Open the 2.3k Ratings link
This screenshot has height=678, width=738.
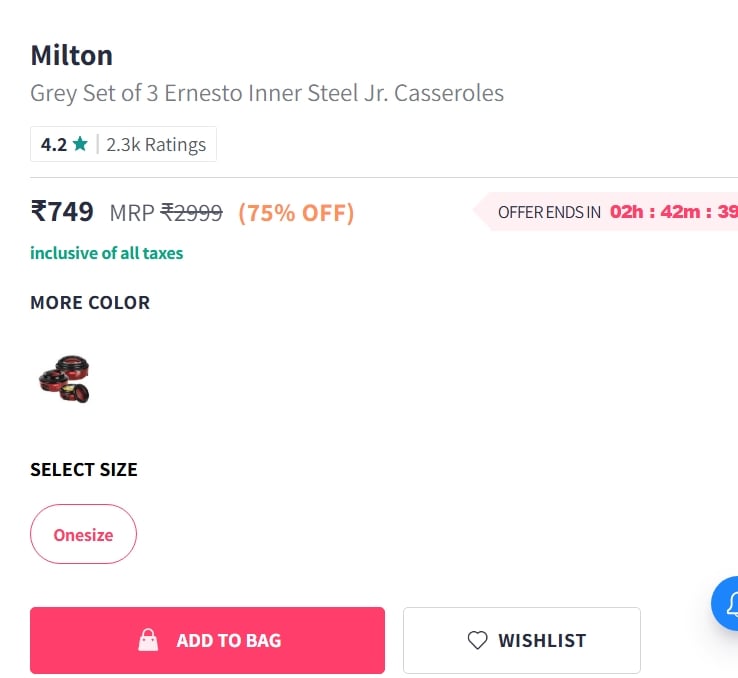156,144
